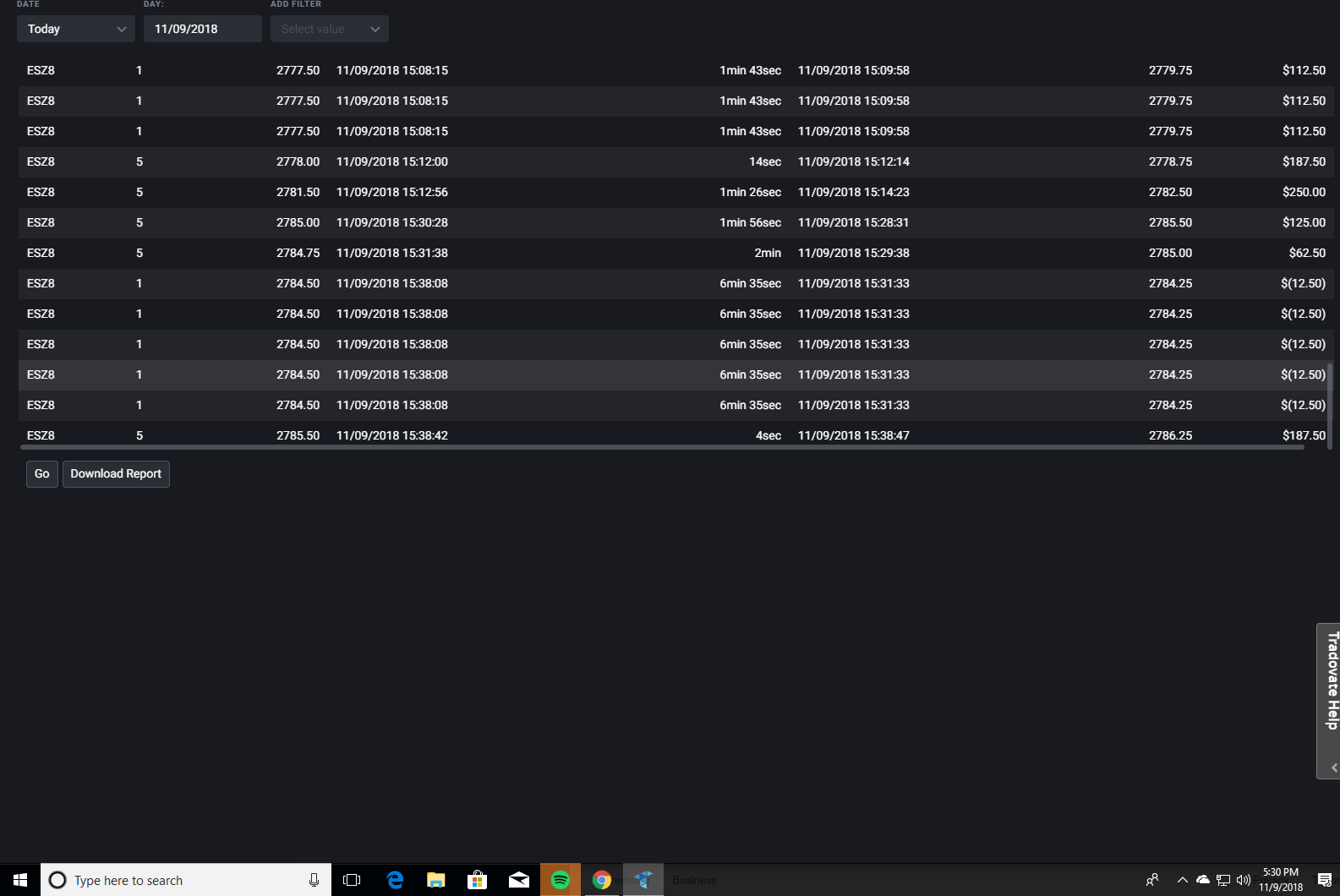Open Microsoft Store from the taskbar
This screenshot has height=896, width=1340.
click(478, 880)
